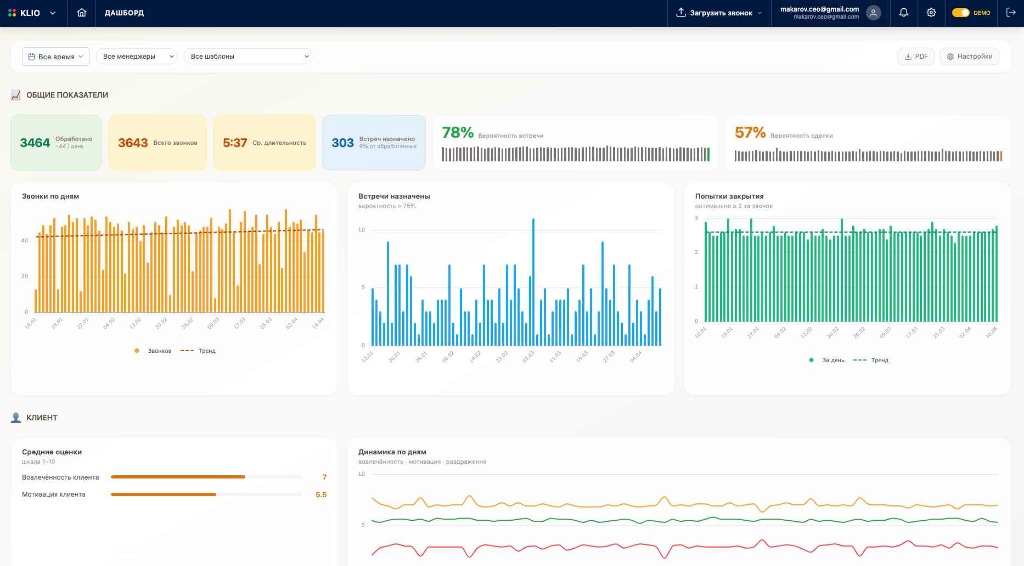This screenshot has width=1024, height=566.
Task: Open settings via top bar gear icon
Action: [x=931, y=13]
